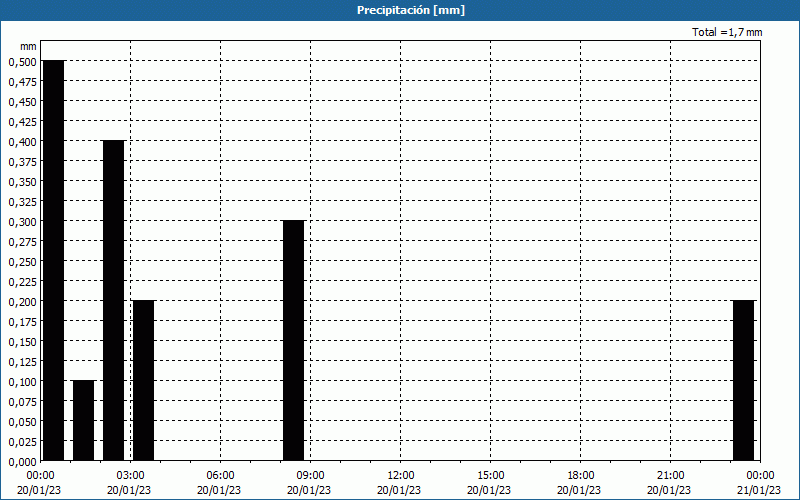Click the 20/01/23 date under 18:00
This screenshot has height=500, width=800.
[579, 490]
